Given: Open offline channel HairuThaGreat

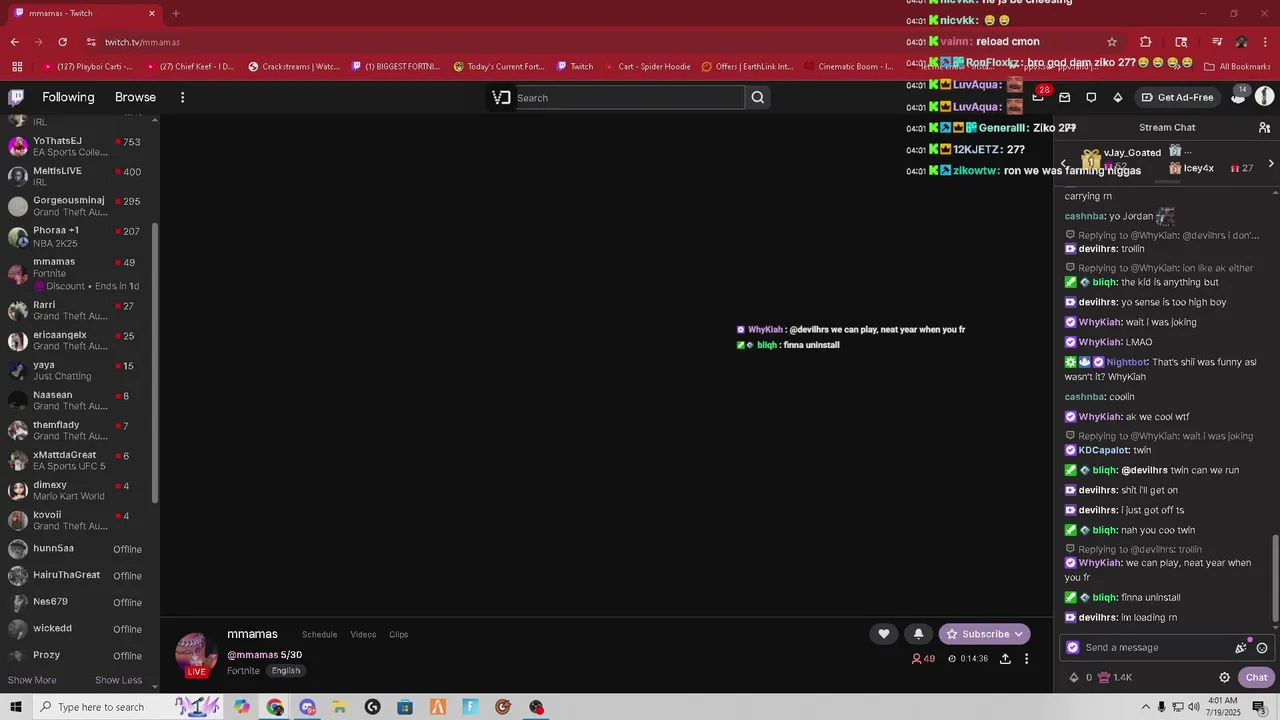Looking at the screenshot, I should point(78,575).
